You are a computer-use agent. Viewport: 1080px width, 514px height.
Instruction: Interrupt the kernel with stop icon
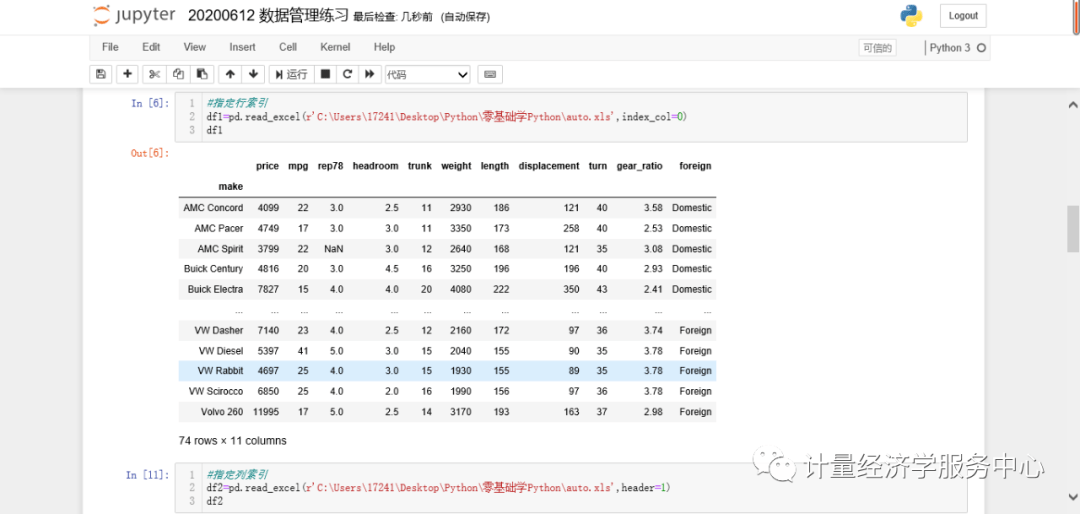(326, 74)
